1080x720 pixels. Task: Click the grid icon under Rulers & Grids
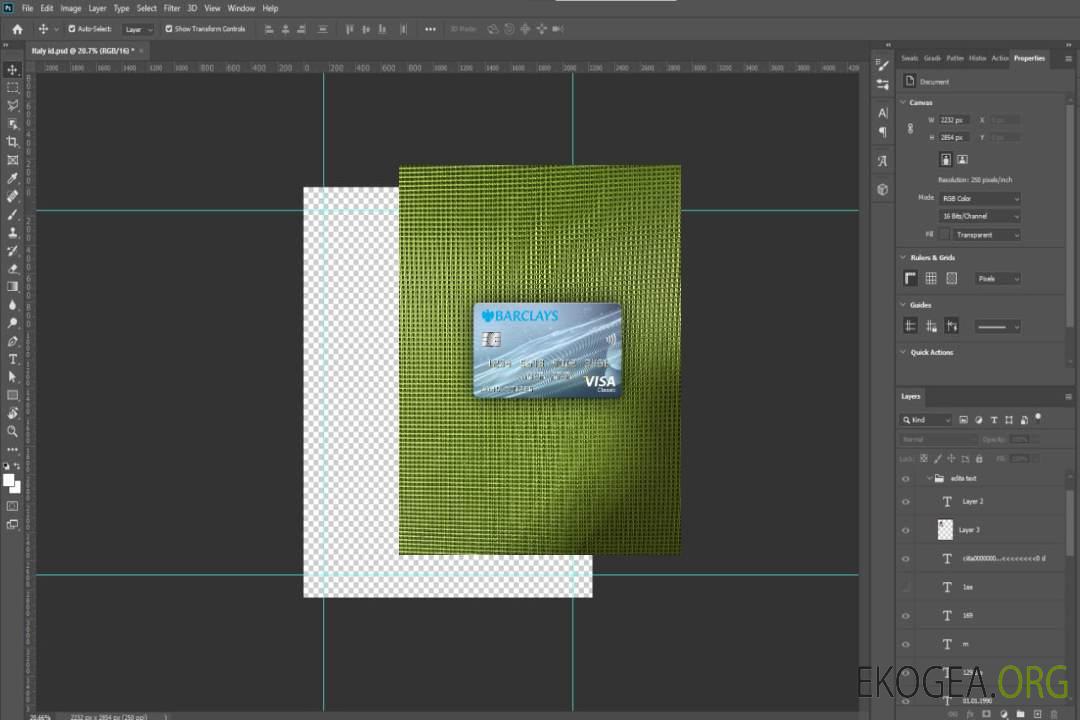931,279
